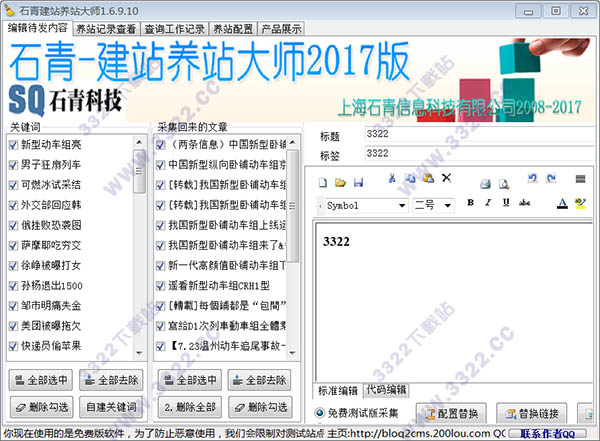This screenshot has width=600, height=441.
Task: Click the font color A dropdown icon
Action: 562,203
